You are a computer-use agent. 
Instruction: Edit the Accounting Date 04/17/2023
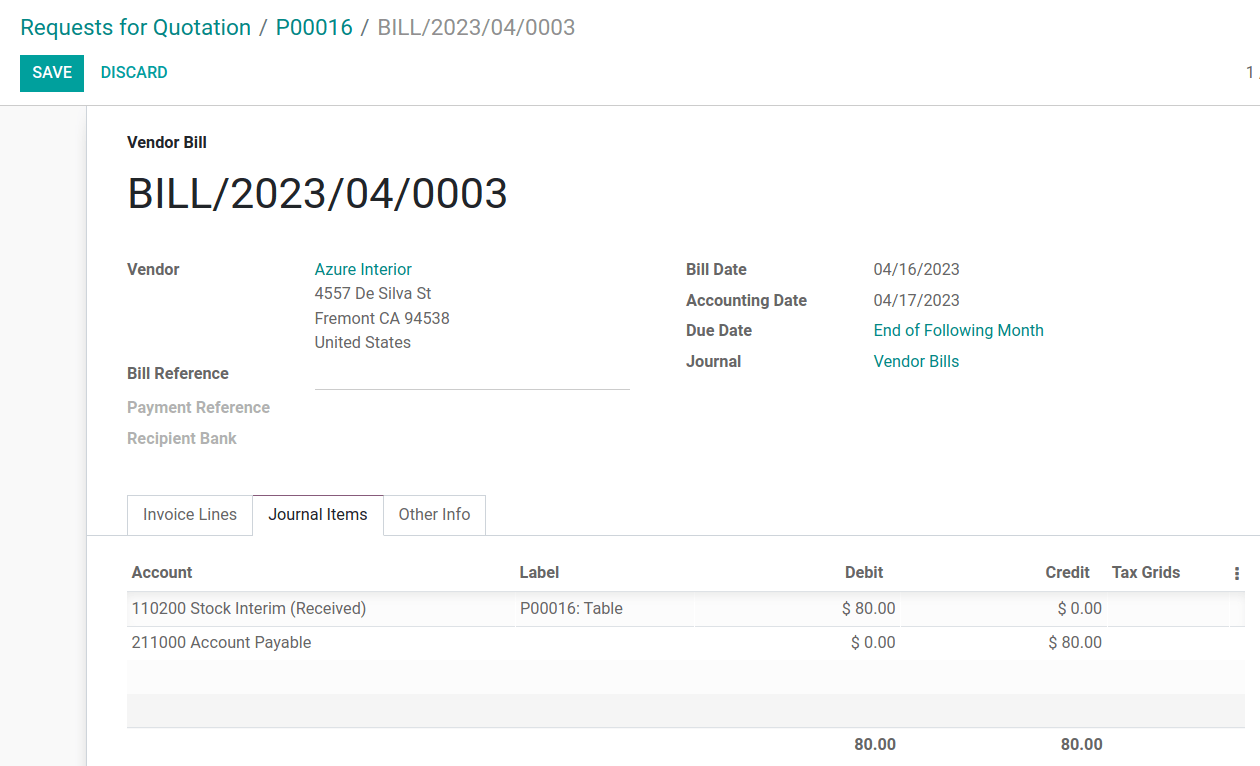point(915,300)
